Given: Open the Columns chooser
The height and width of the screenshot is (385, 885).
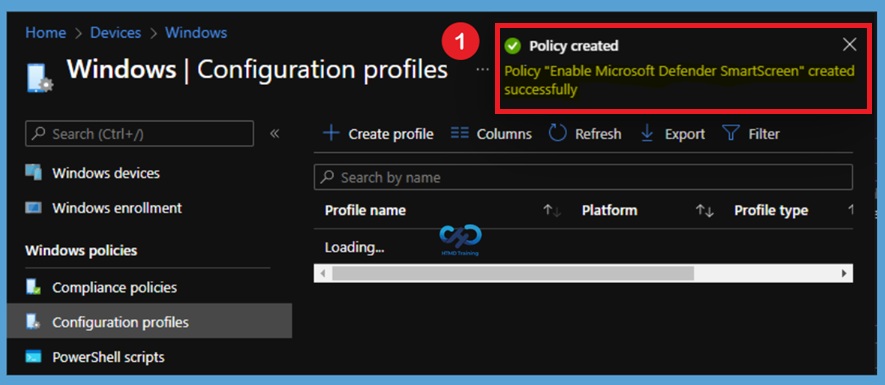Looking at the screenshot, I should point(491,134).
